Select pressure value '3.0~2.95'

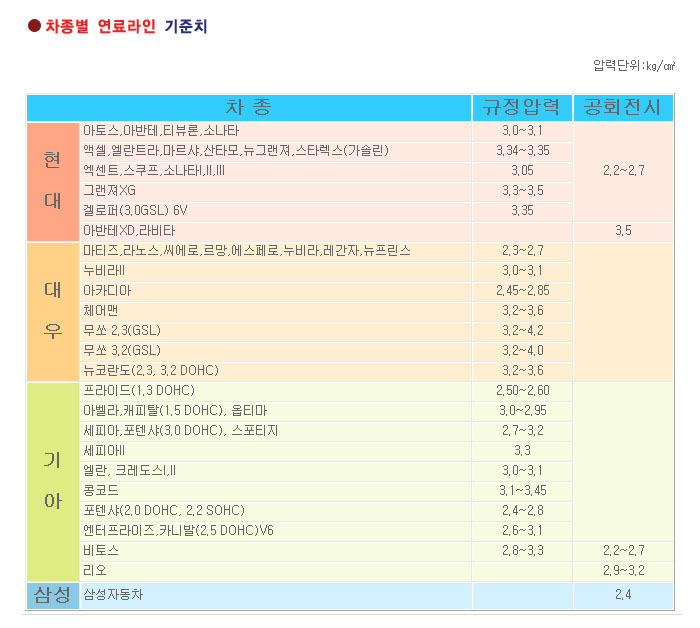pos(522,411)
